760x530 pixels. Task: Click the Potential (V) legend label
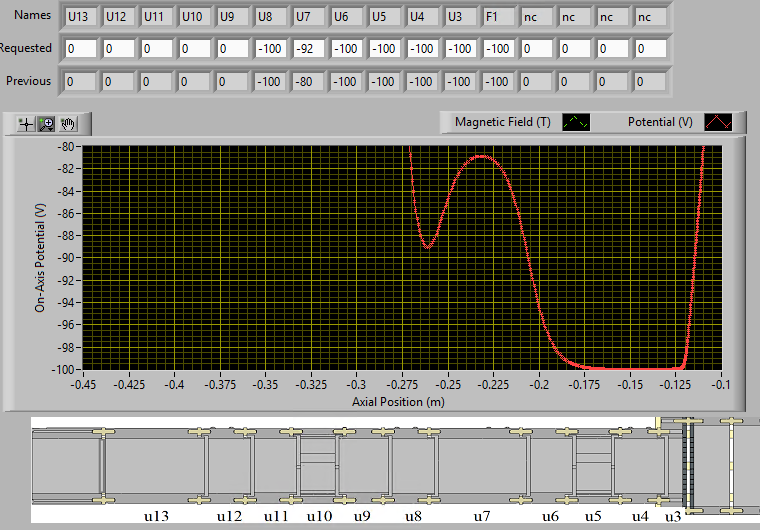[660, 122]
